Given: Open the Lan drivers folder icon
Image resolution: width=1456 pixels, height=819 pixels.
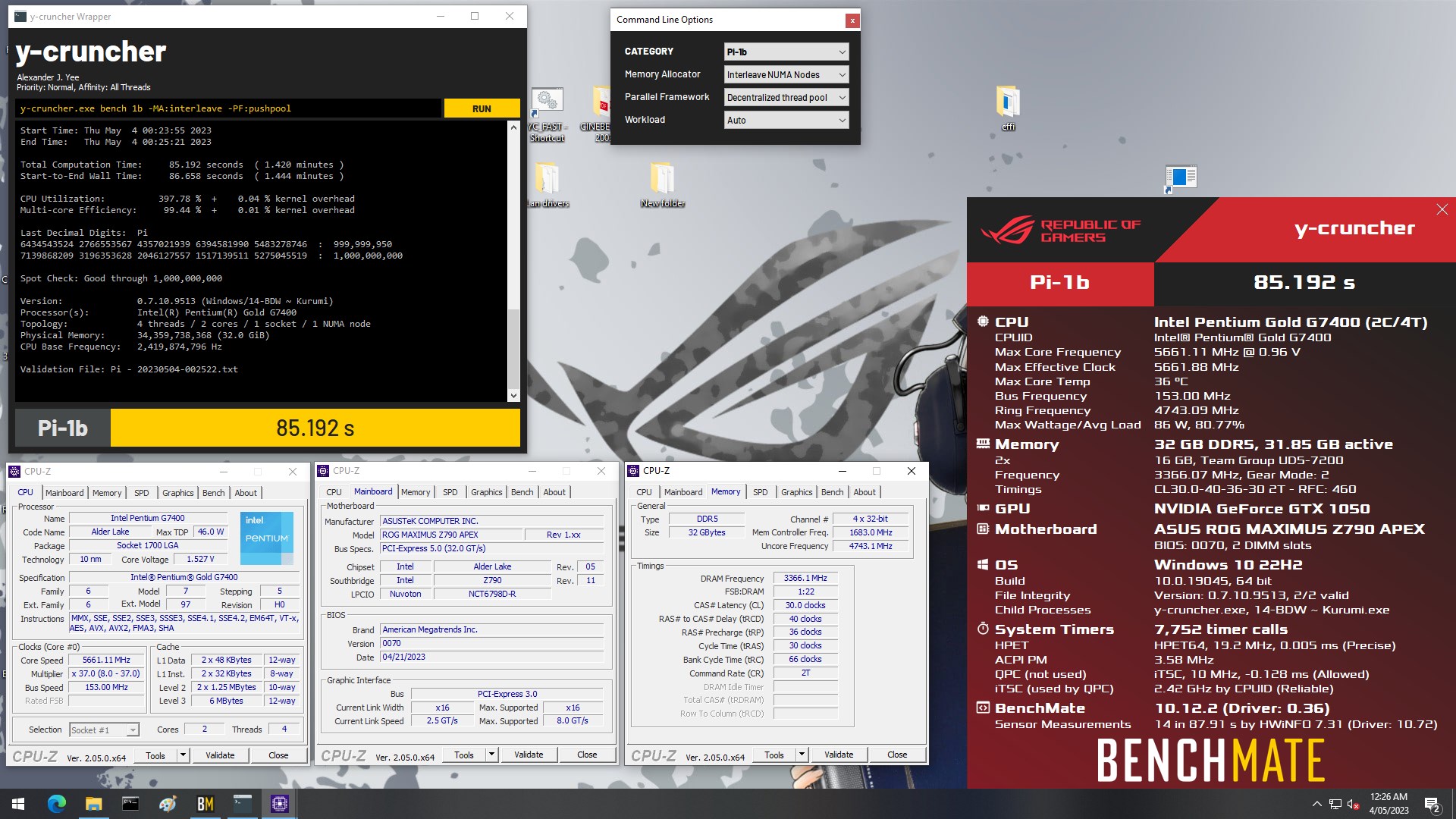Looking at the screenshot, I should click(548, 186).
